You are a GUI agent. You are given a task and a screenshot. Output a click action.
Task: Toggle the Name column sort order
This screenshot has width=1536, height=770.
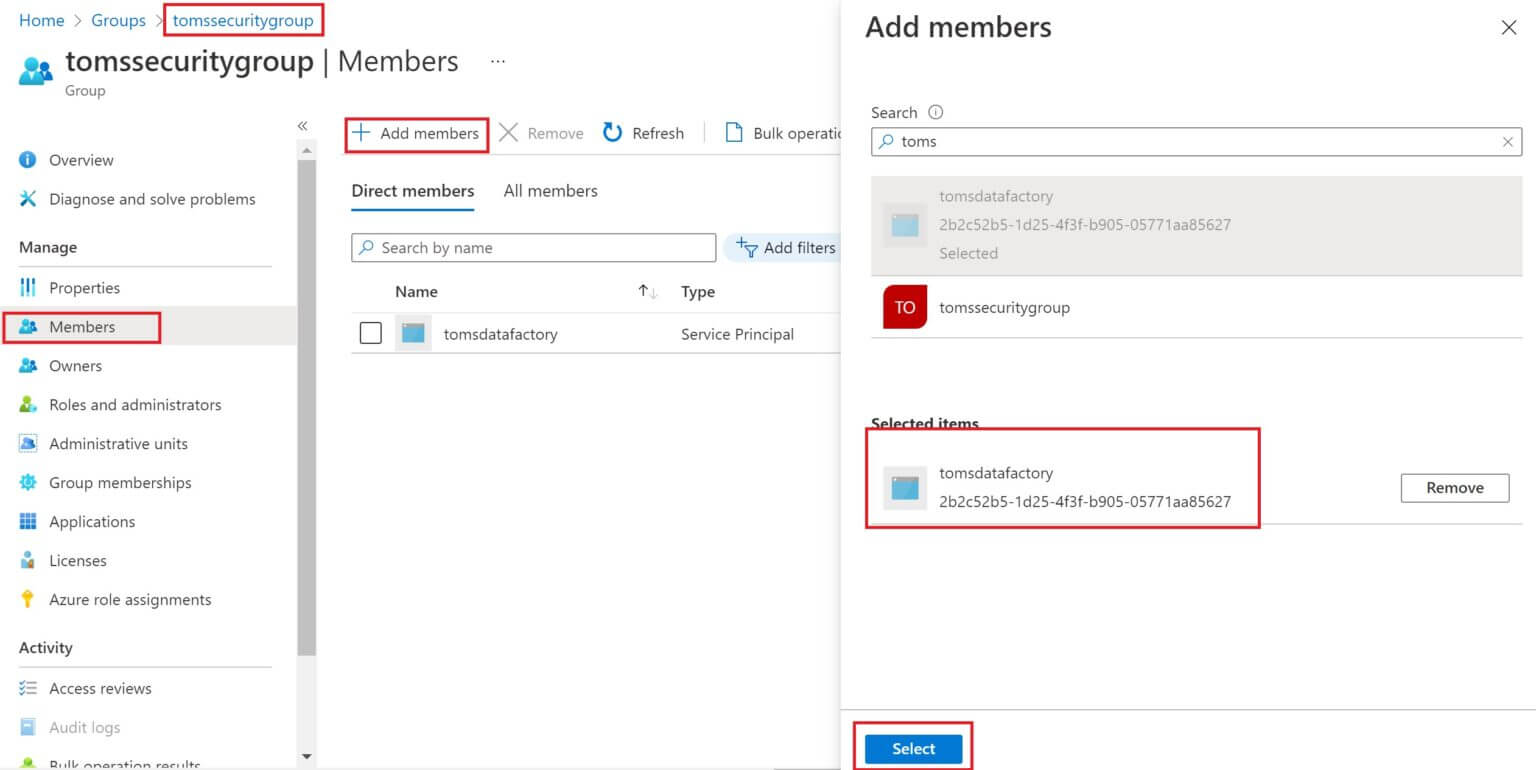pos(646,291)
